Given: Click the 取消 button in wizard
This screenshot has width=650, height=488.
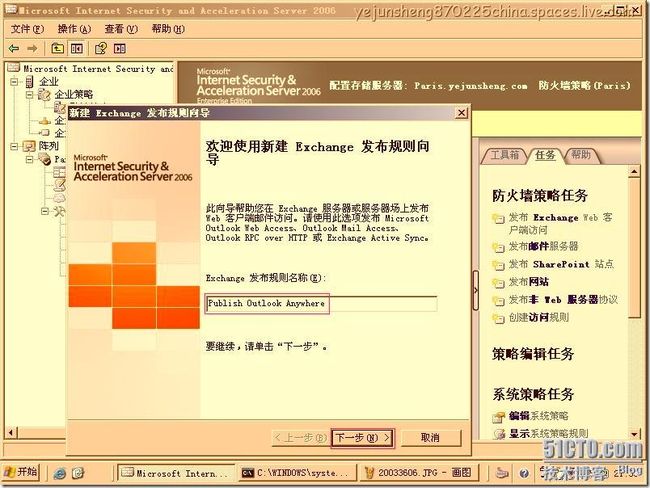Looking at the screenshot, I should tap(430, 438).
